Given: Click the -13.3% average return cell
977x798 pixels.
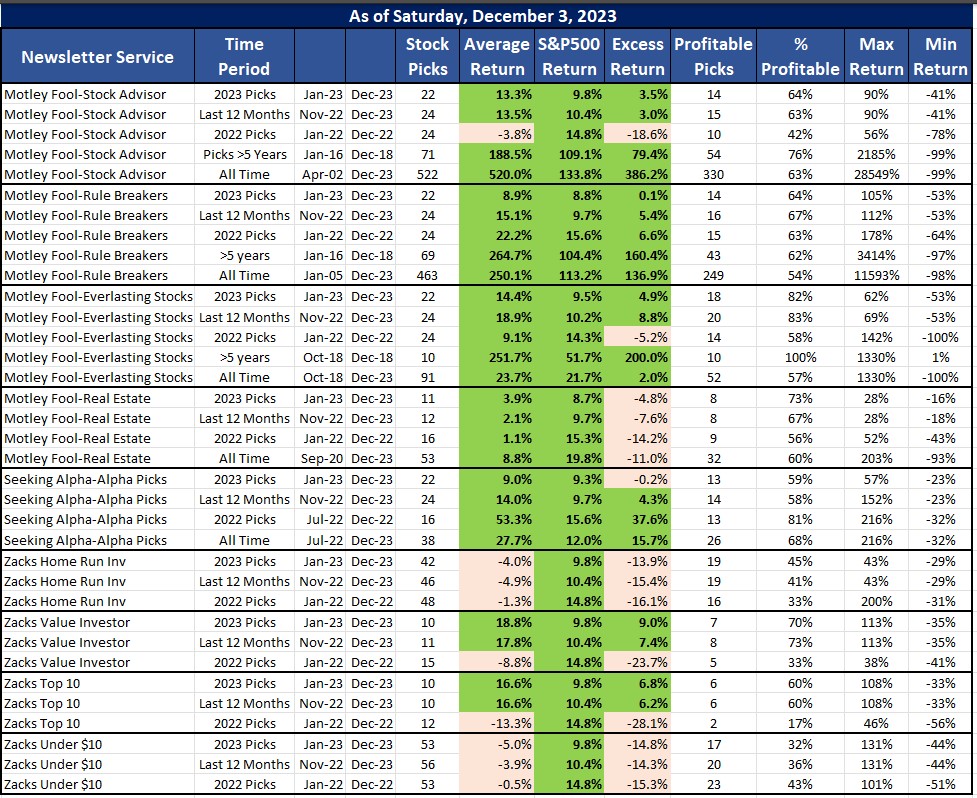Looking at the screenshot, I should [497, 723].
